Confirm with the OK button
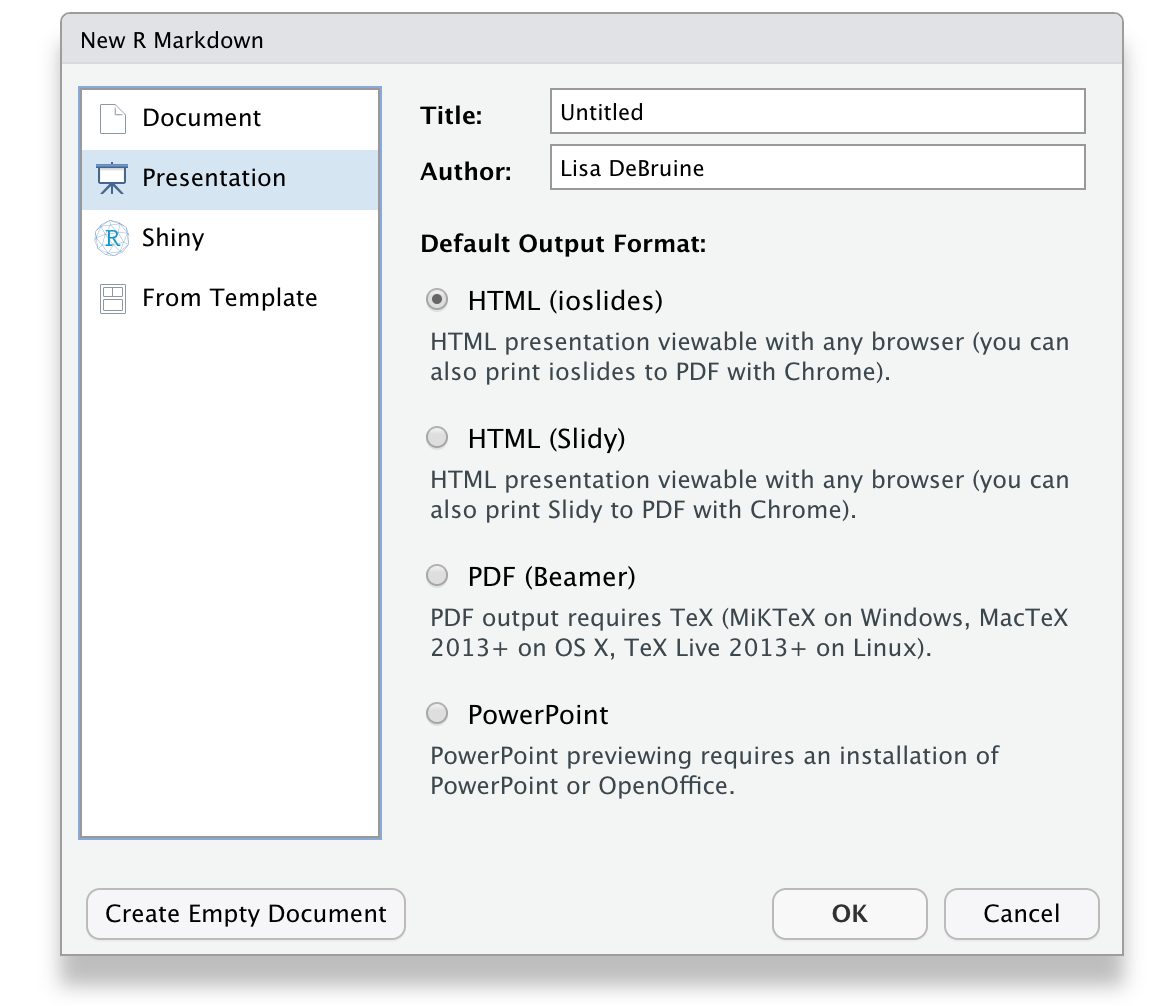The width and height of the screenshot is (1176, 1006). (x=850, y=914)
